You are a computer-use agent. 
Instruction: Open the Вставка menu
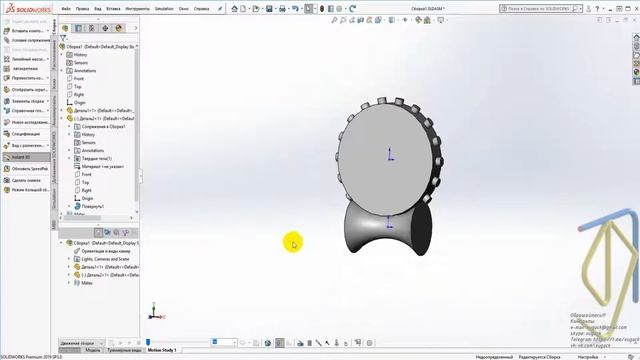(x=113, y=9)
